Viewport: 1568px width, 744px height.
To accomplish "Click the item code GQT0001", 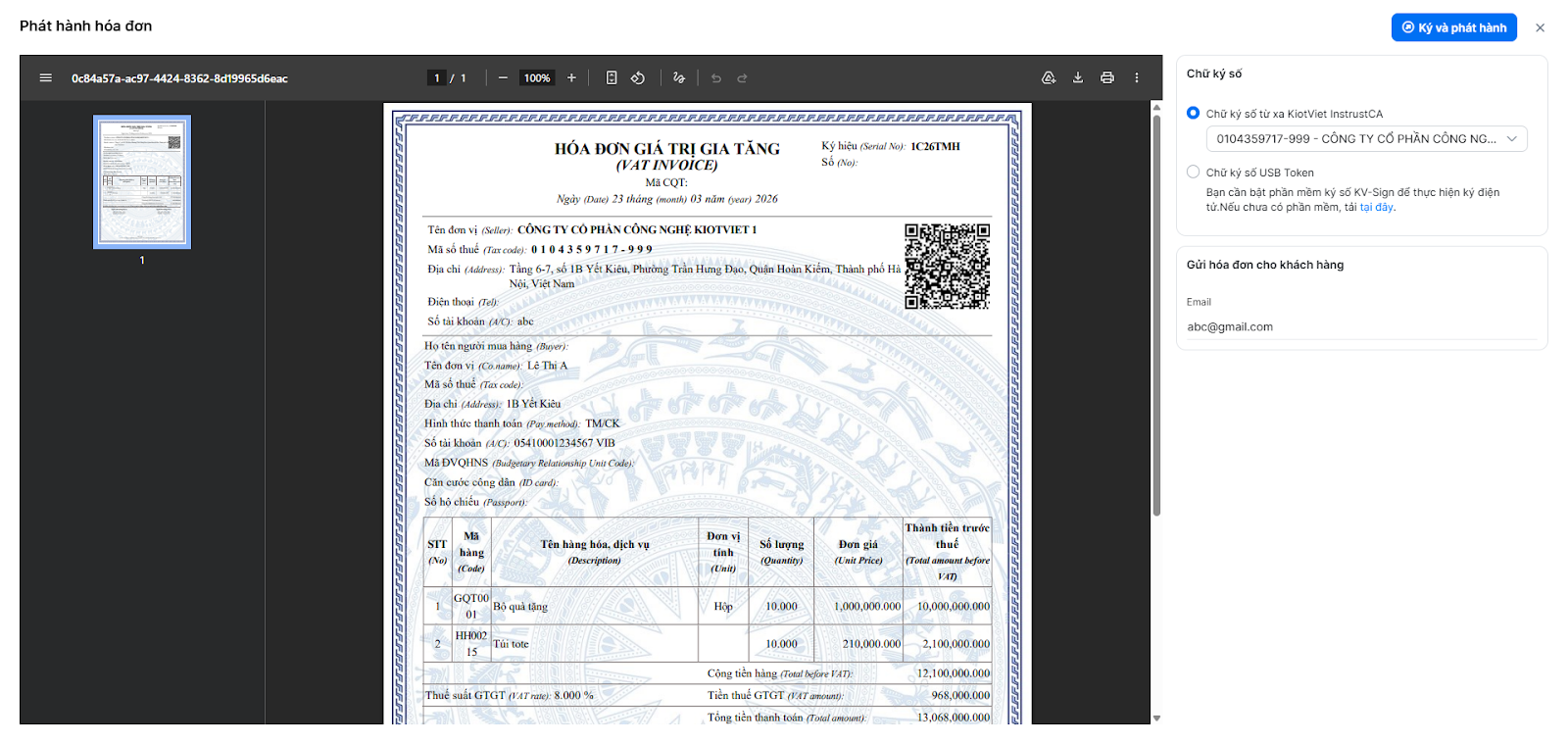I will pyautogui.click(x=471, y=607).
